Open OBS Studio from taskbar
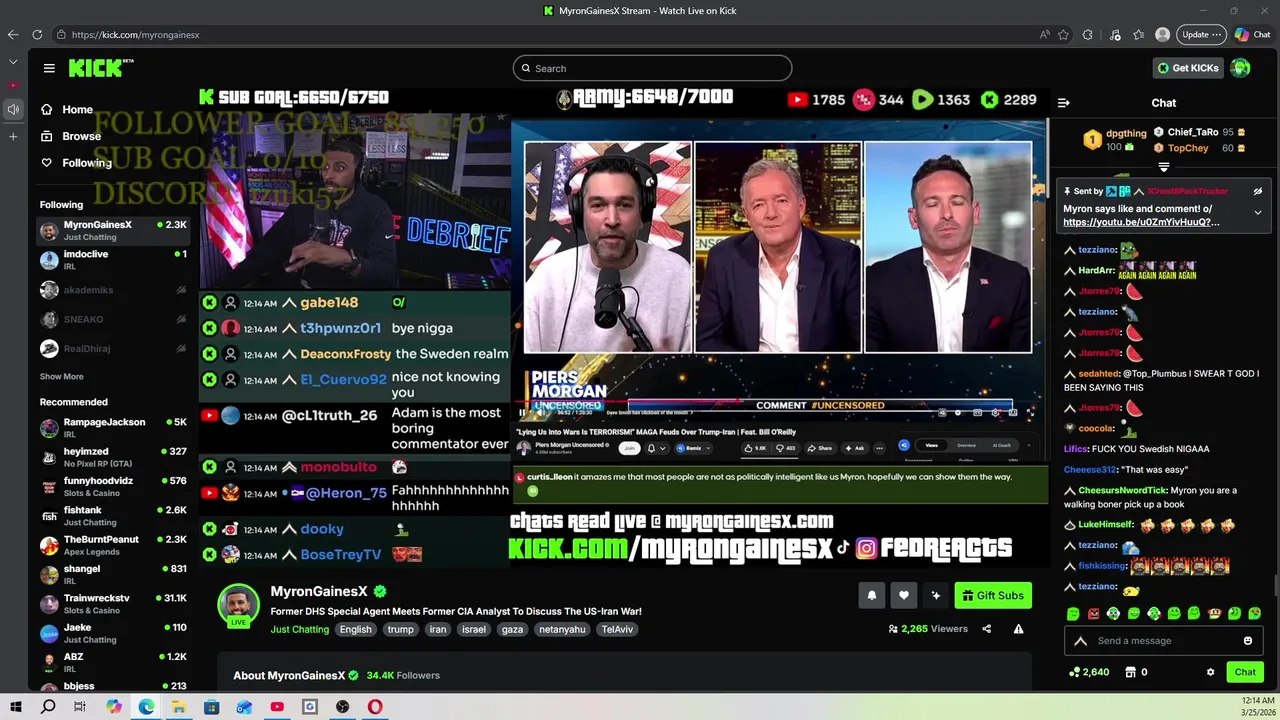This screenshot has height=720, width=1280. [x=343, y=707]
